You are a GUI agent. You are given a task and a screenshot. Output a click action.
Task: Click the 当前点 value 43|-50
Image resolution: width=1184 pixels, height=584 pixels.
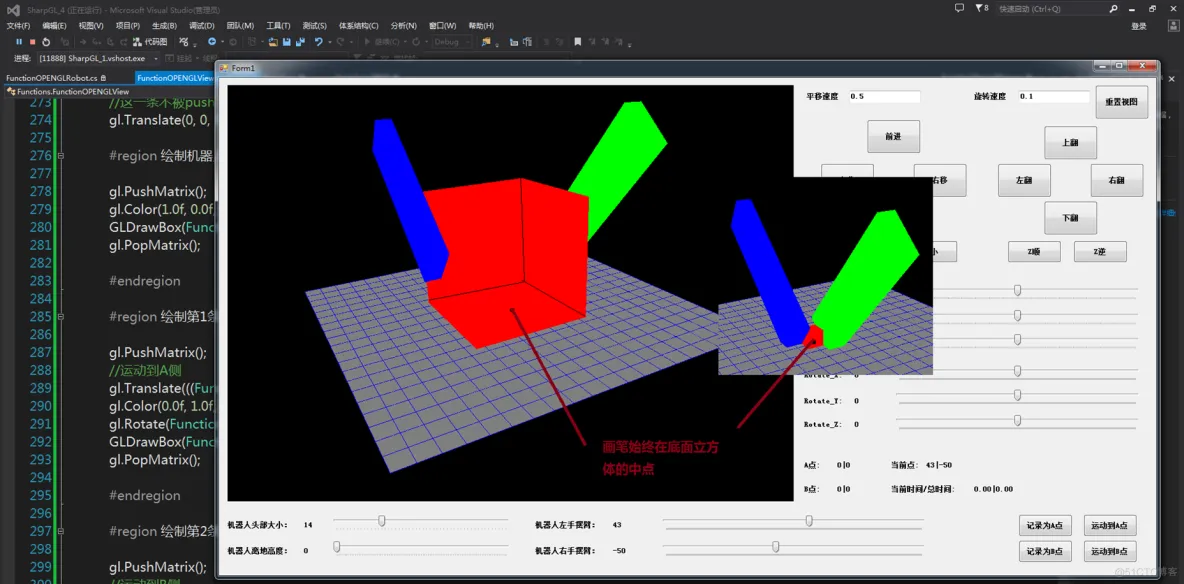(x=940, y=465)
